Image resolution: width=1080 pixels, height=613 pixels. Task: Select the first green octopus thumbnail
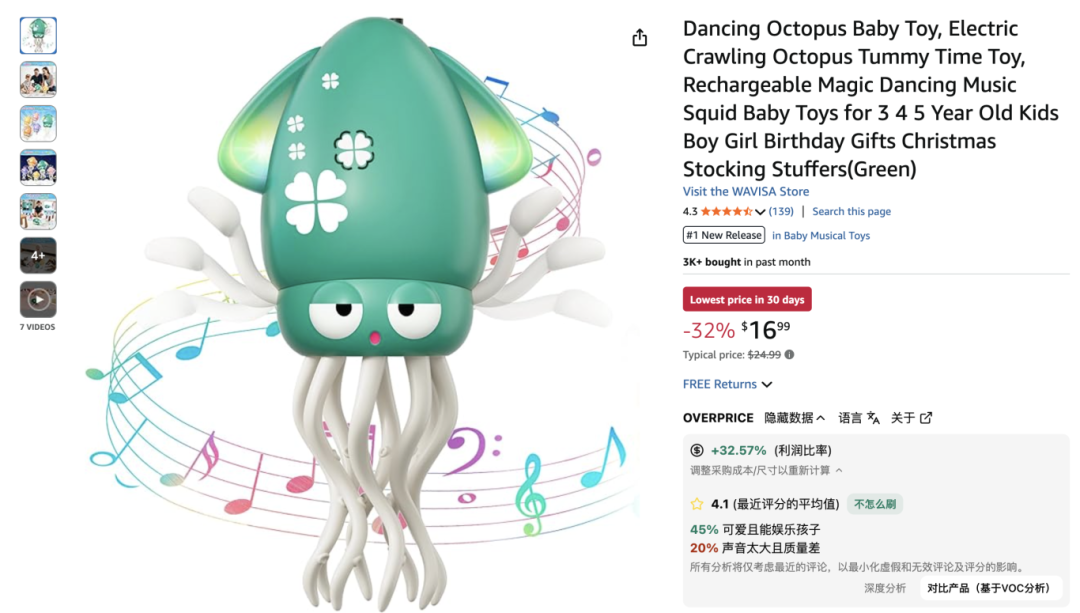click(38, 36)
